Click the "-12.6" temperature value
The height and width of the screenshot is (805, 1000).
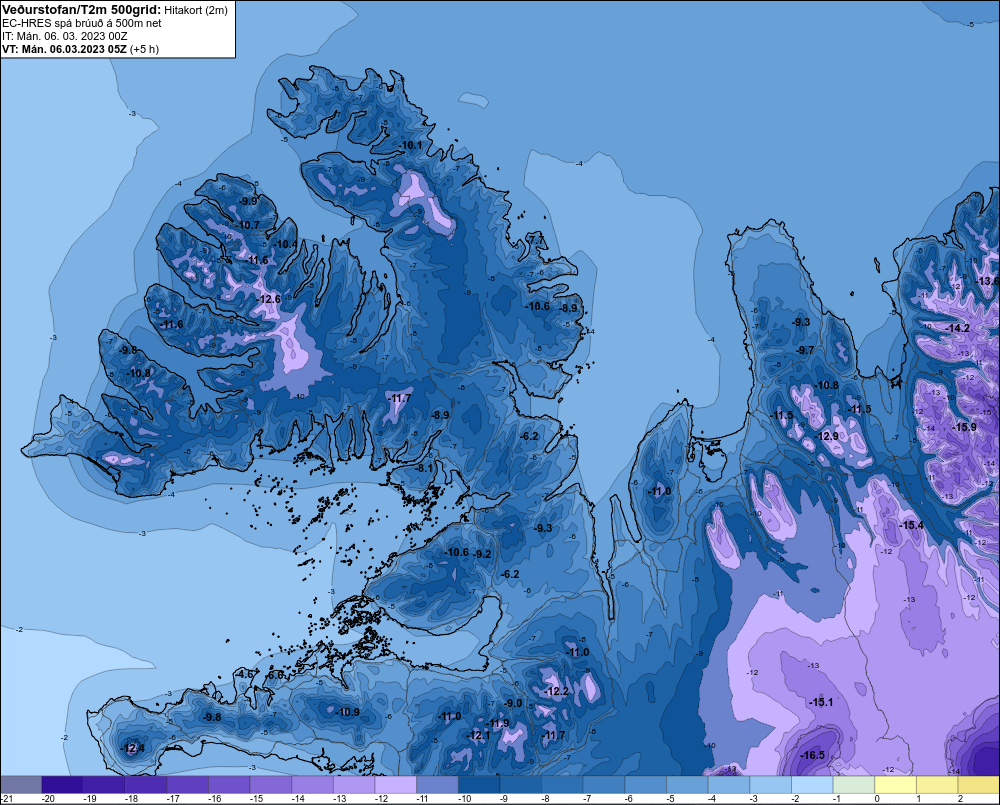268,299
